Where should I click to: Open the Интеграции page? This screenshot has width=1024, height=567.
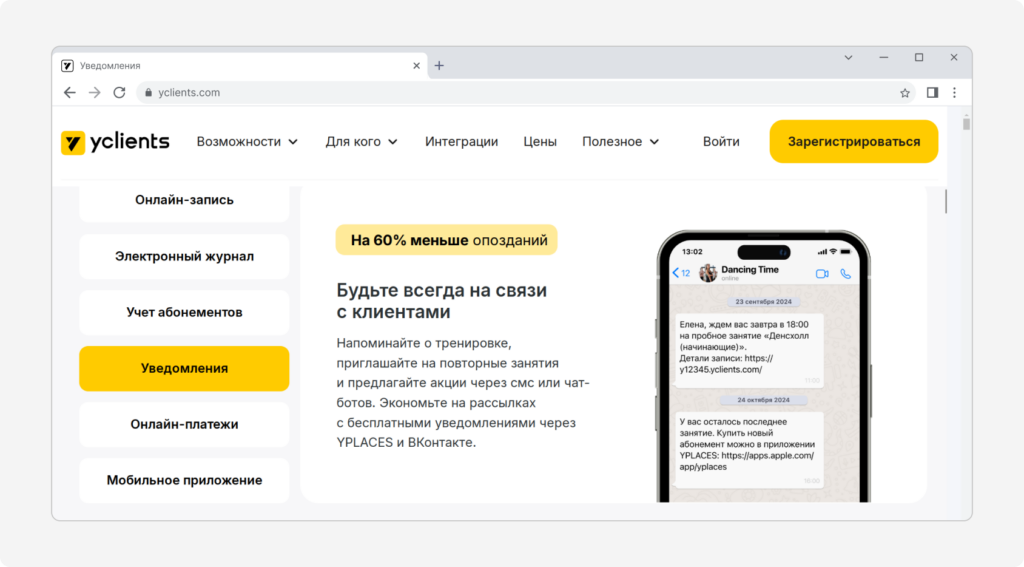[x=461, y=142]
